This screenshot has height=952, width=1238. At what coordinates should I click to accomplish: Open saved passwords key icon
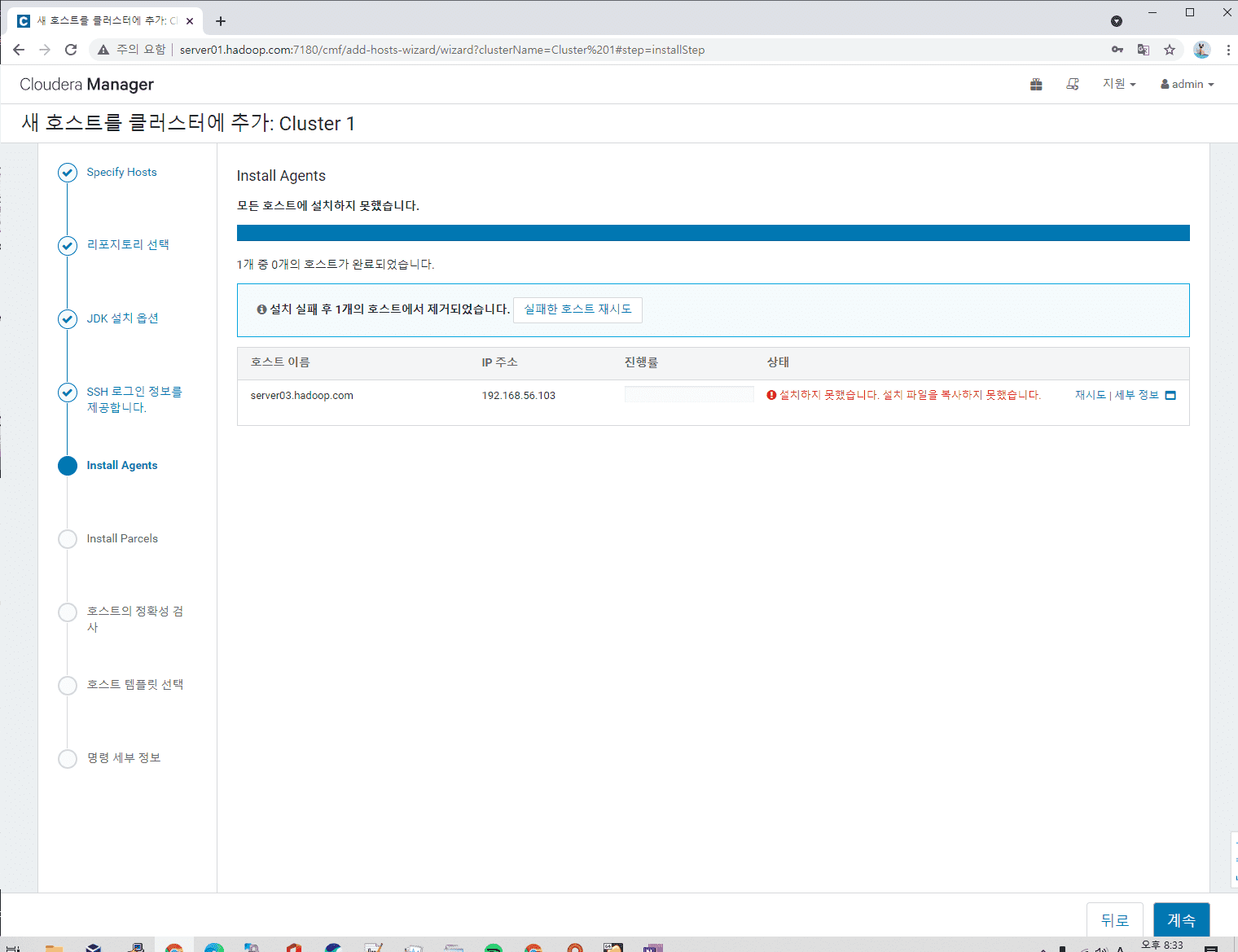1117,50
